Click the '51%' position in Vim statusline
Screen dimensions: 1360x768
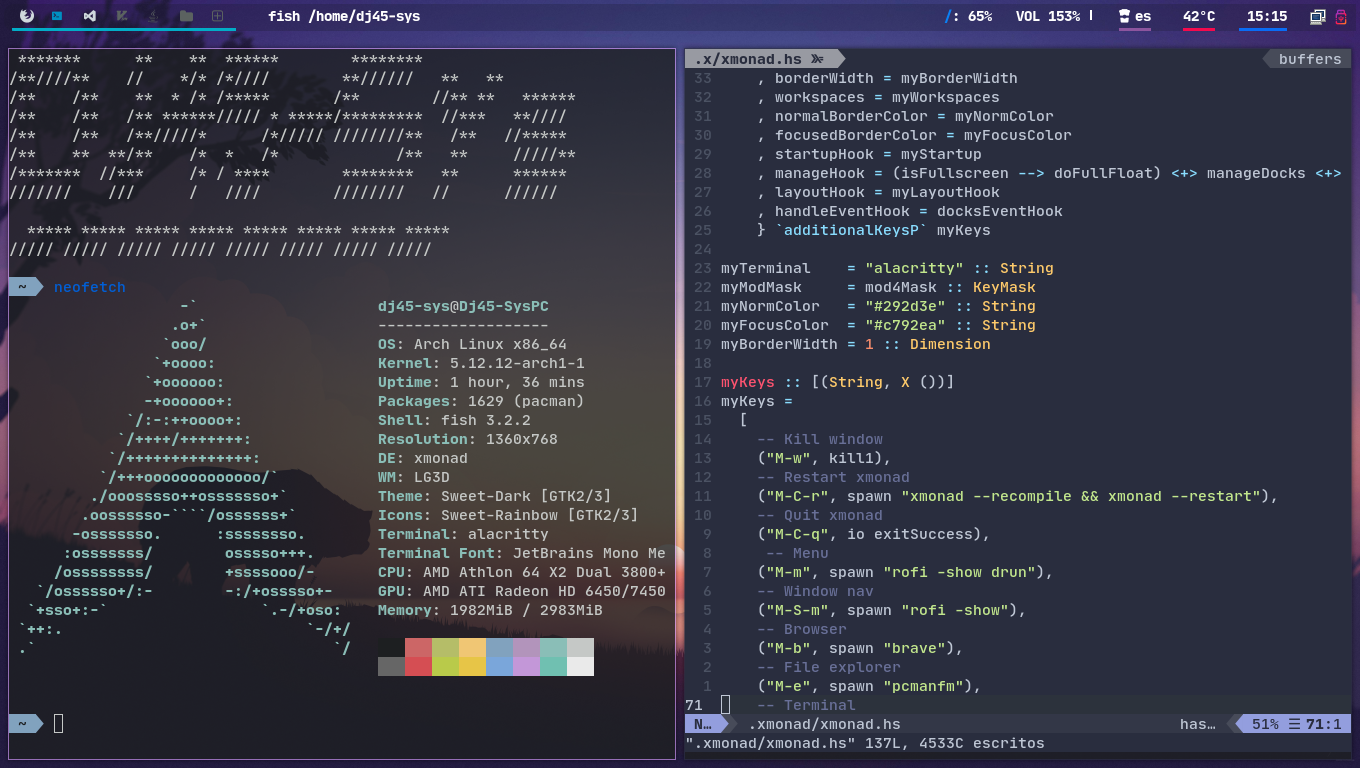(1265, 724)
